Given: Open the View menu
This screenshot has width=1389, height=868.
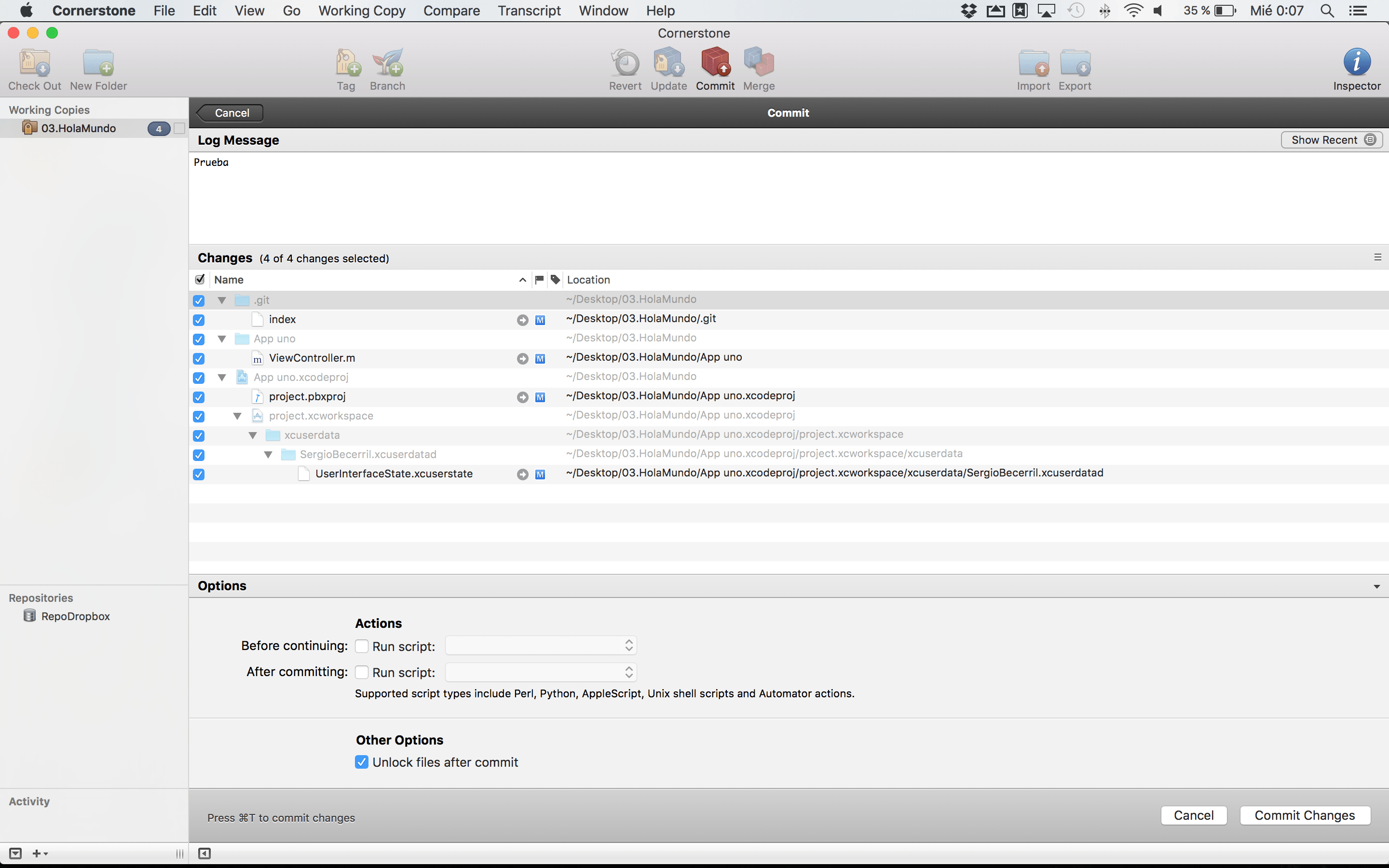Looking at the screenshot, I should (x=250, y=10).
